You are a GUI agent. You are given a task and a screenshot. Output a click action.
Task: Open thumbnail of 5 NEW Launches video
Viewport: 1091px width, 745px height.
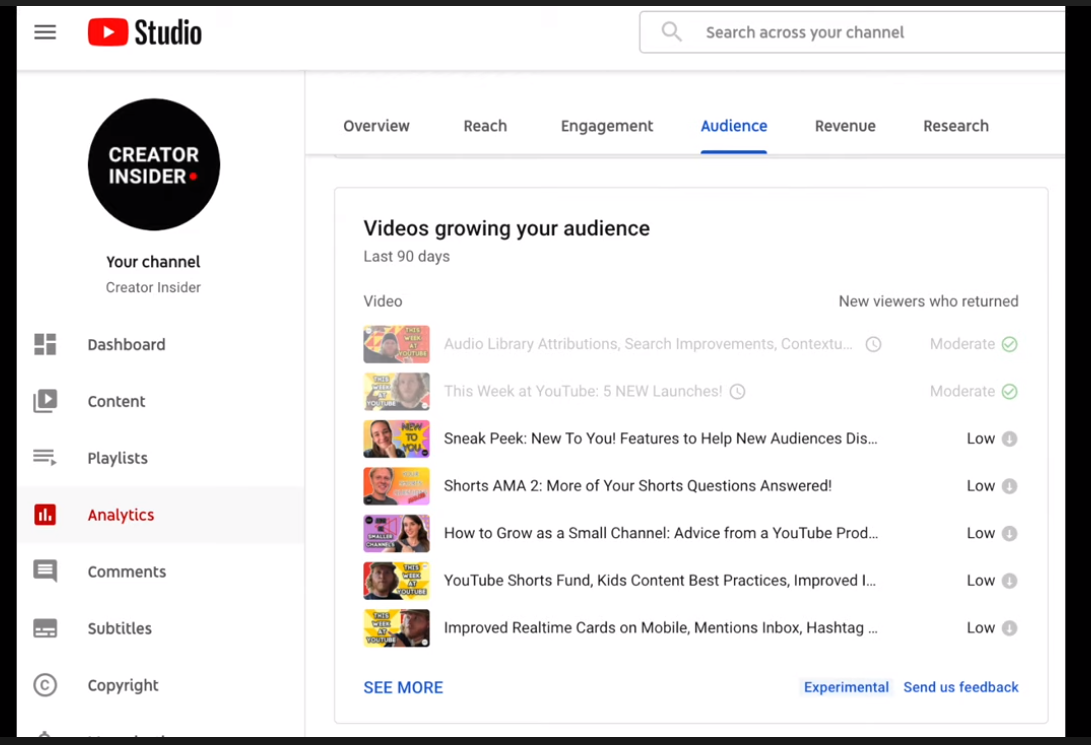point(397,392)
